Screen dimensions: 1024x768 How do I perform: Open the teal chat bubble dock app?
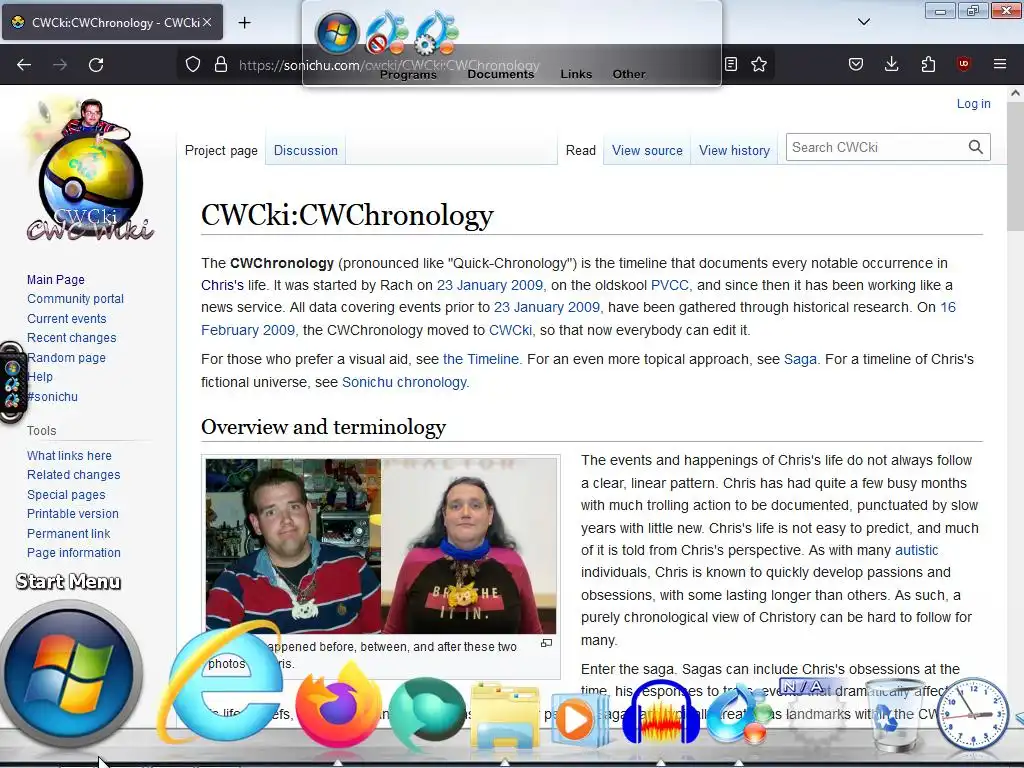[427, 712]
